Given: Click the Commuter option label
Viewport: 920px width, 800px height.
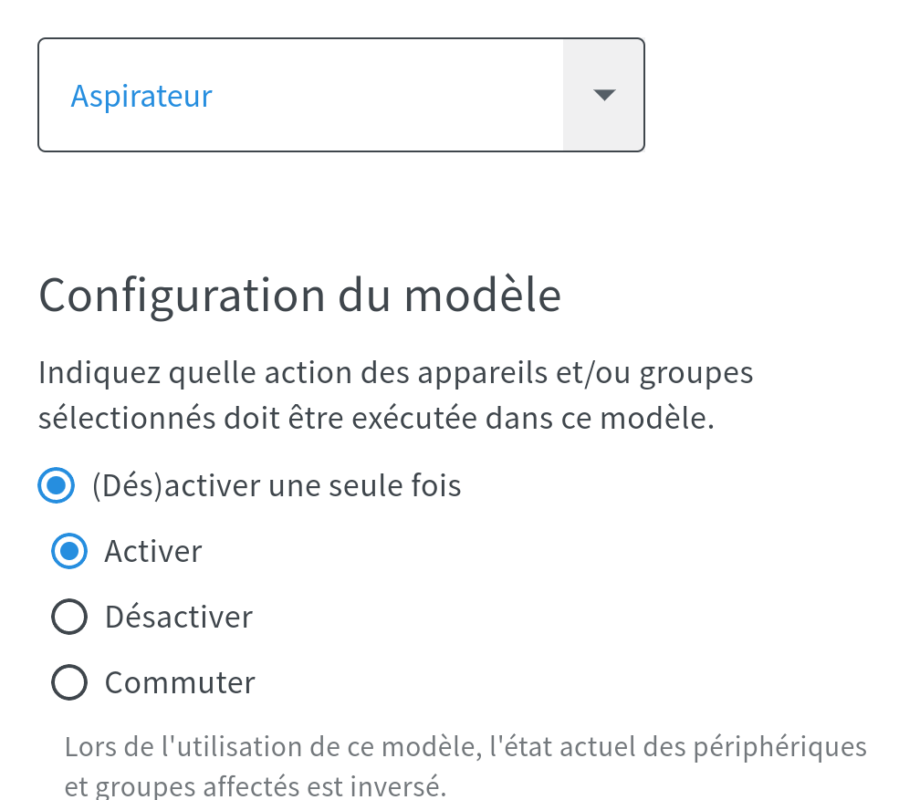Looking at the screenshot, I should click(x=180, y=683).
